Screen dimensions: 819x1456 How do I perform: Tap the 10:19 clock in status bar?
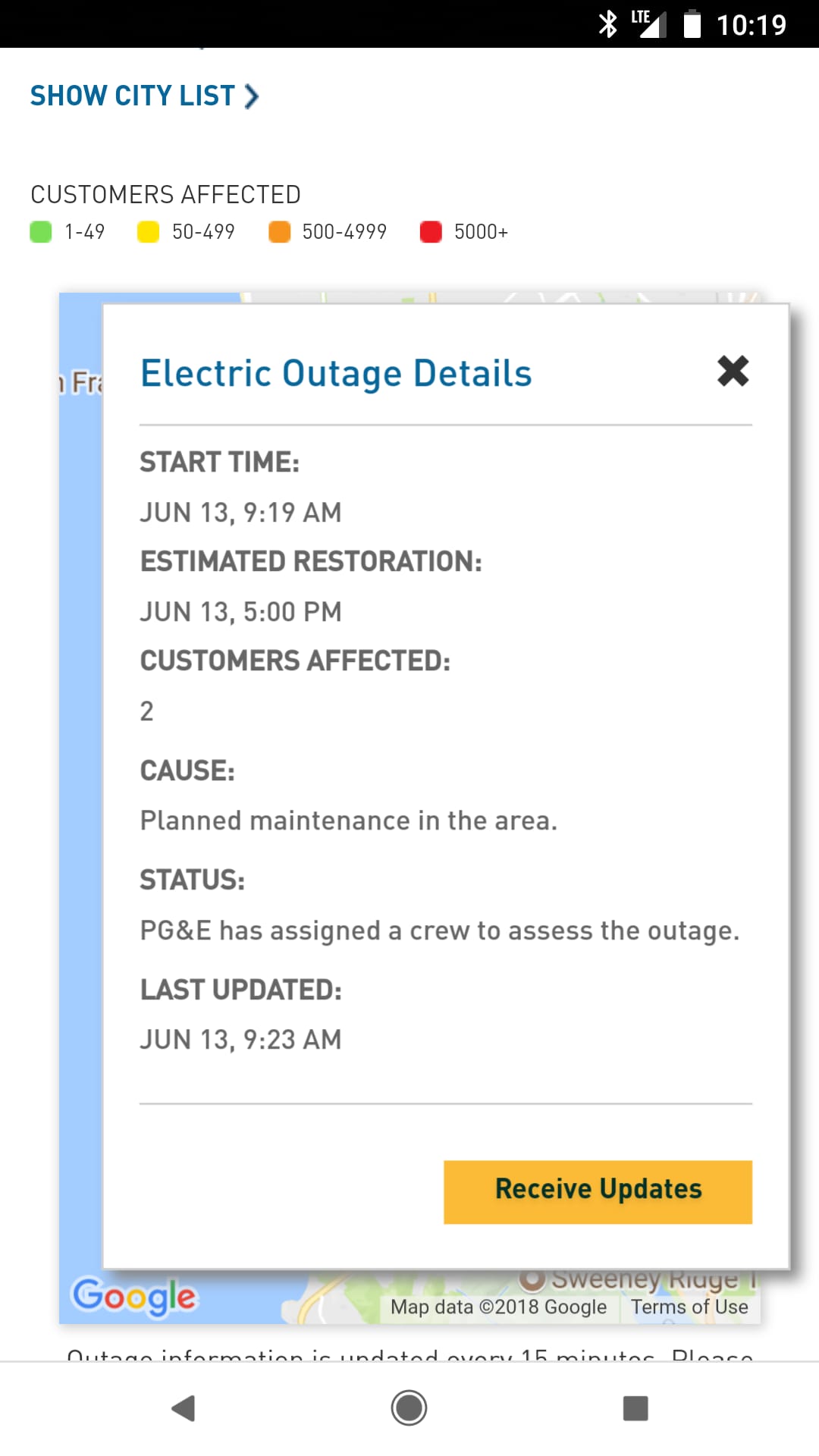point(752,25)
